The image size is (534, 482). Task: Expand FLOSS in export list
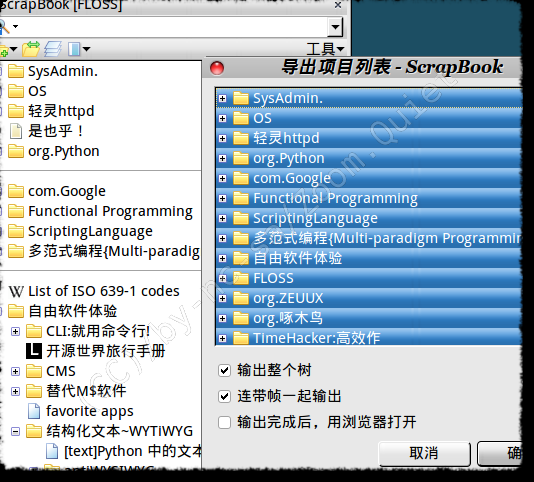[223, 278]
